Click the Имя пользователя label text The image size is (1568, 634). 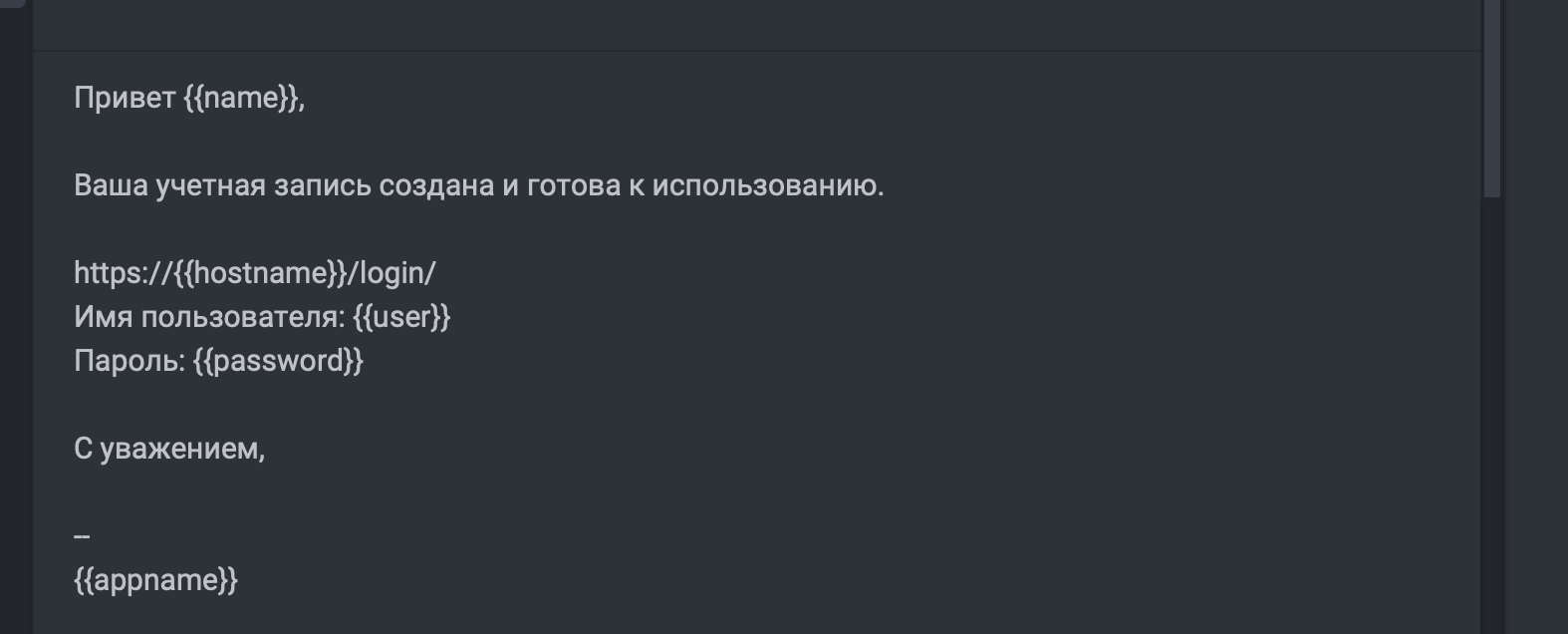pyautogui.click(x=209, y=317)
